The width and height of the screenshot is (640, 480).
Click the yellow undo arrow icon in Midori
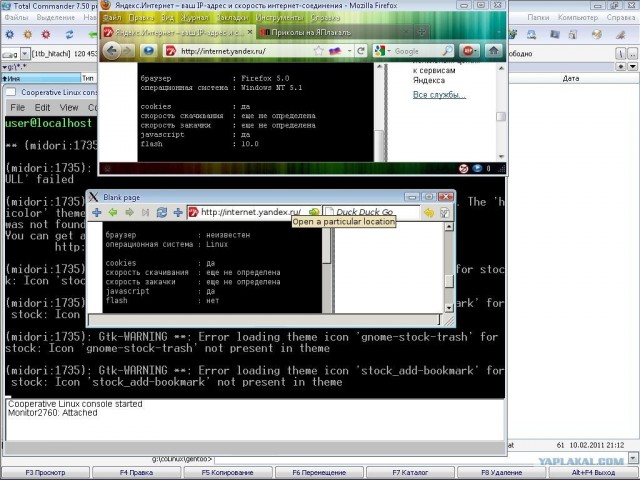(x=429, y=212)
